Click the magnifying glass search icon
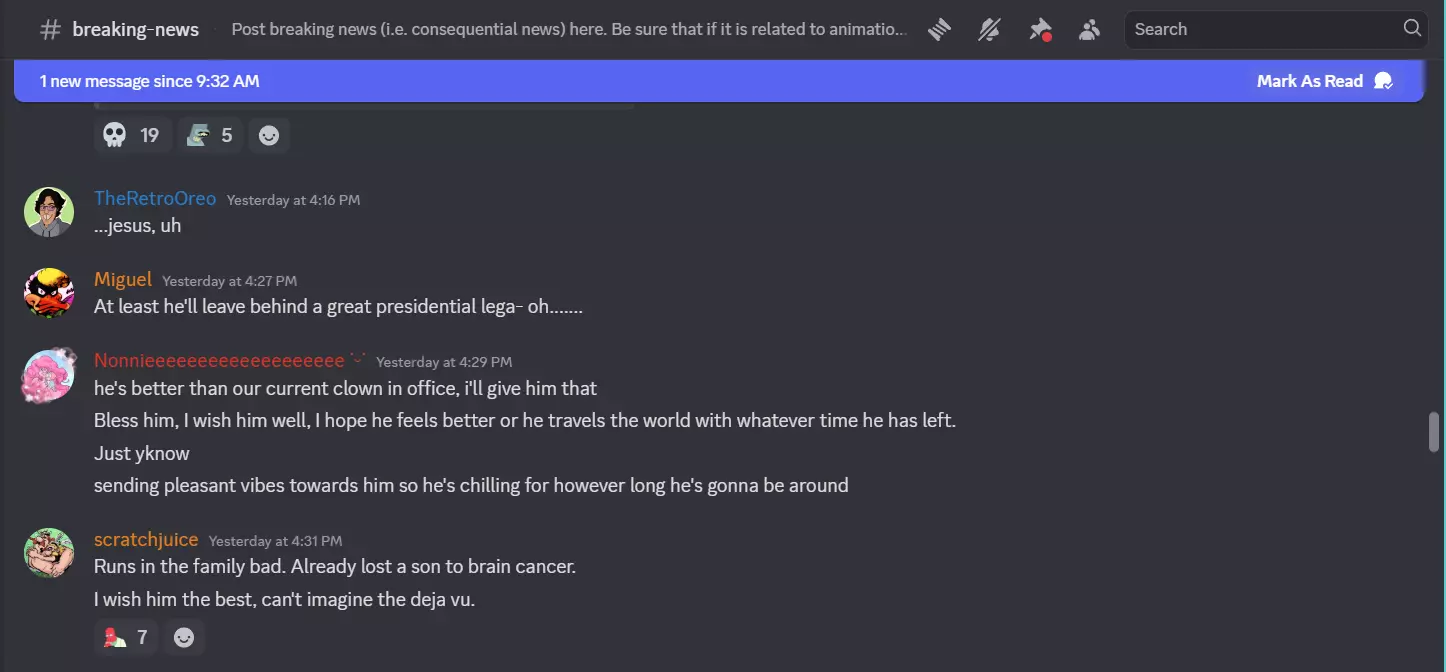The height and width of the screenshot is (672, 1446). (1412, 29)
